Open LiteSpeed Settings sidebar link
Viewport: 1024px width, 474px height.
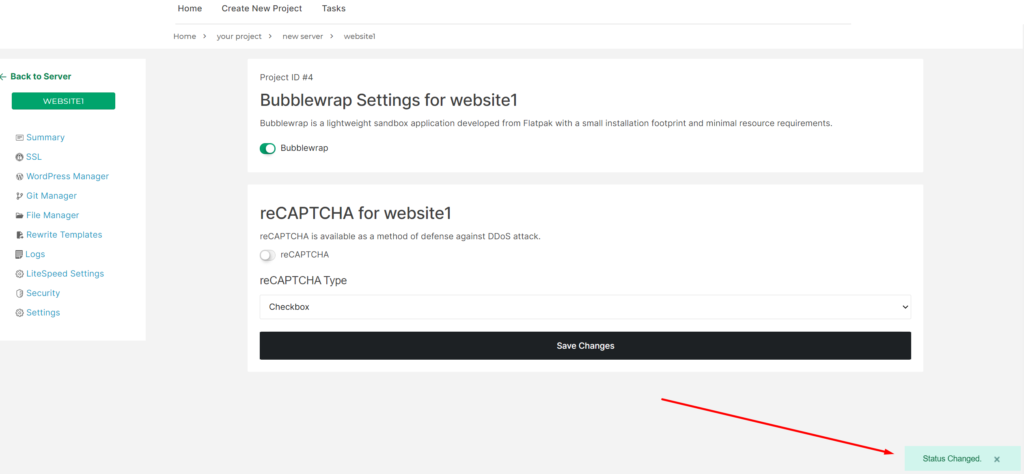tap(65, 274)
